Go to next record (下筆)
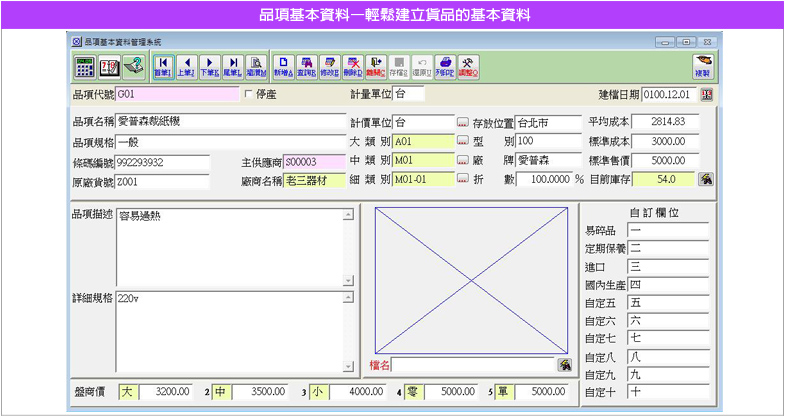Screen dimensions: 786x419 pyautogui.click(x=209, y=66)
